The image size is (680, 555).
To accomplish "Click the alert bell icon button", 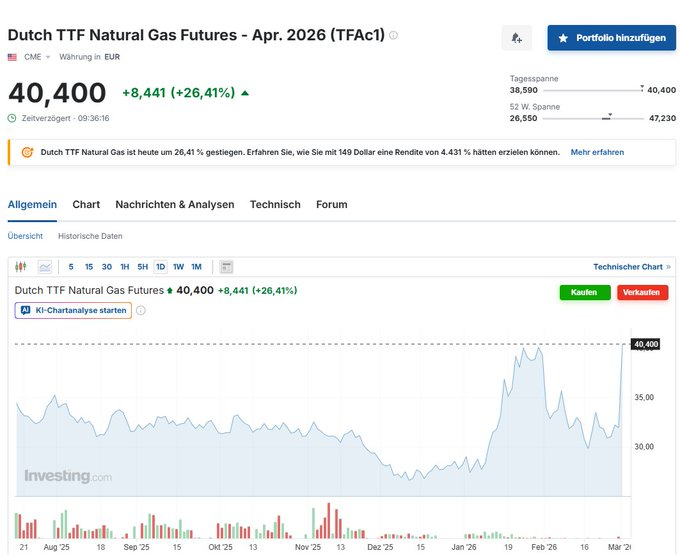I will point(516,38).
